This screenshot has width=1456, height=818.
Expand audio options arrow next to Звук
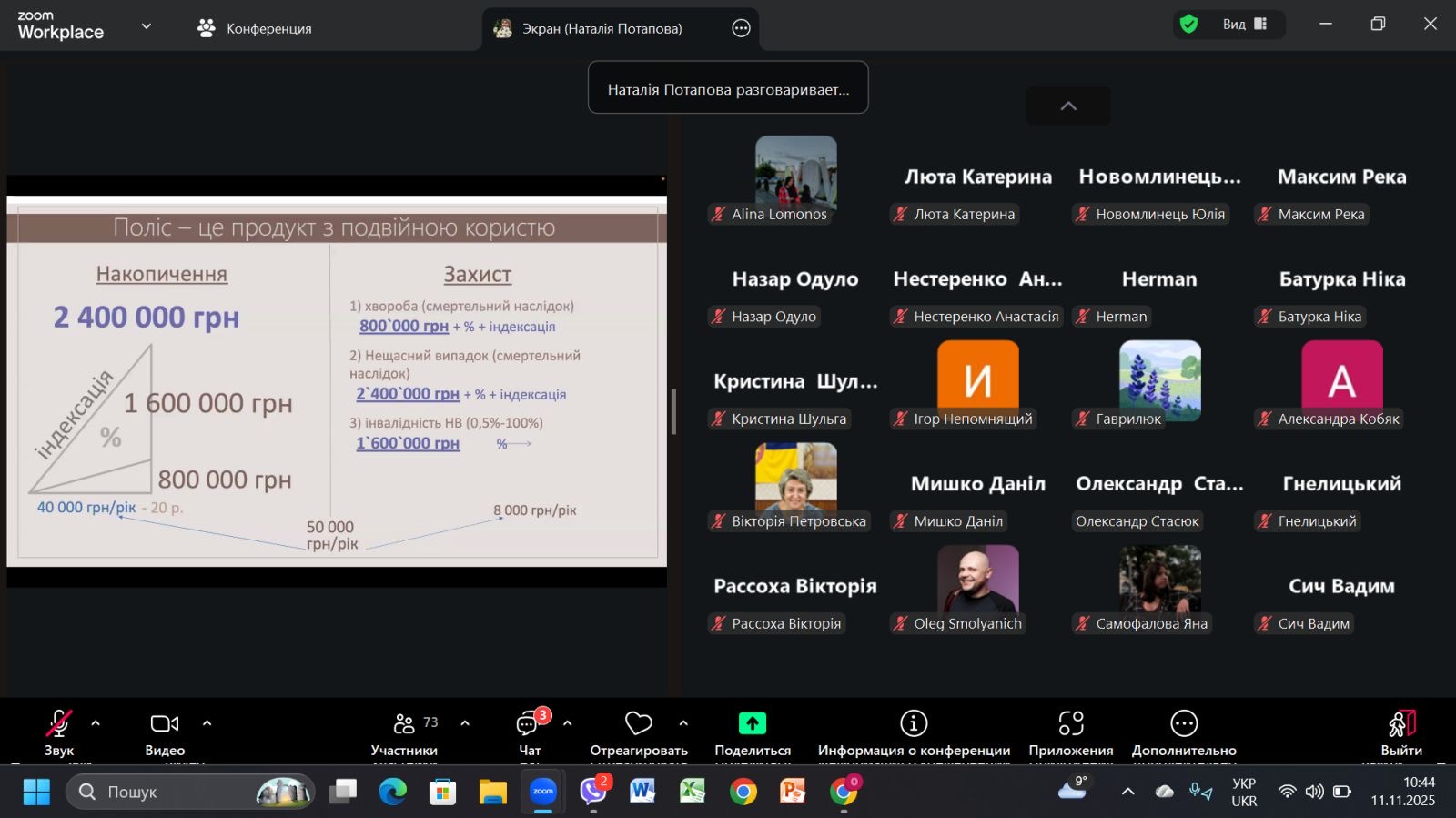[96, 723]
